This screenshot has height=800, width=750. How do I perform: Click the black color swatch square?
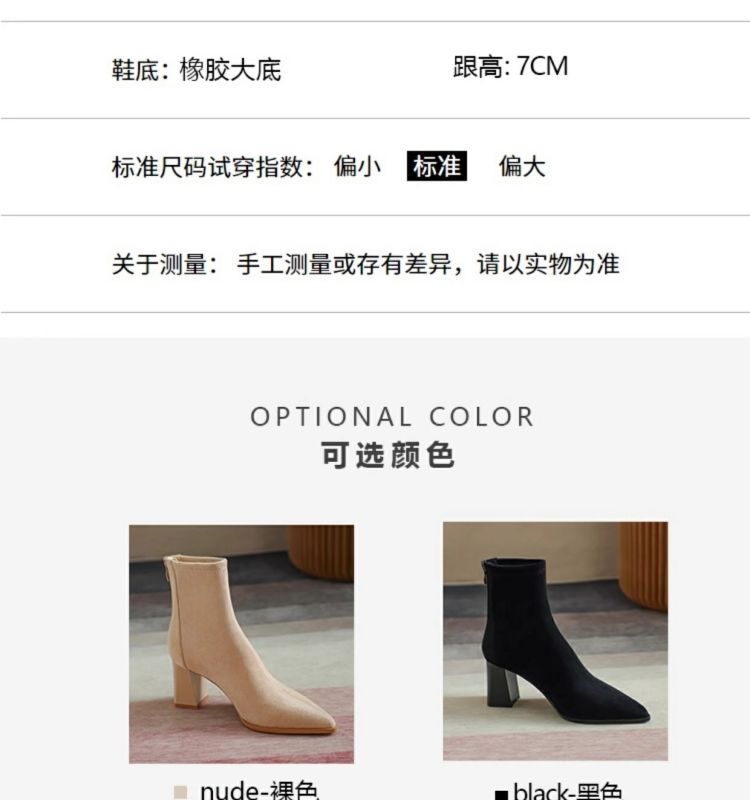[502, 795]
